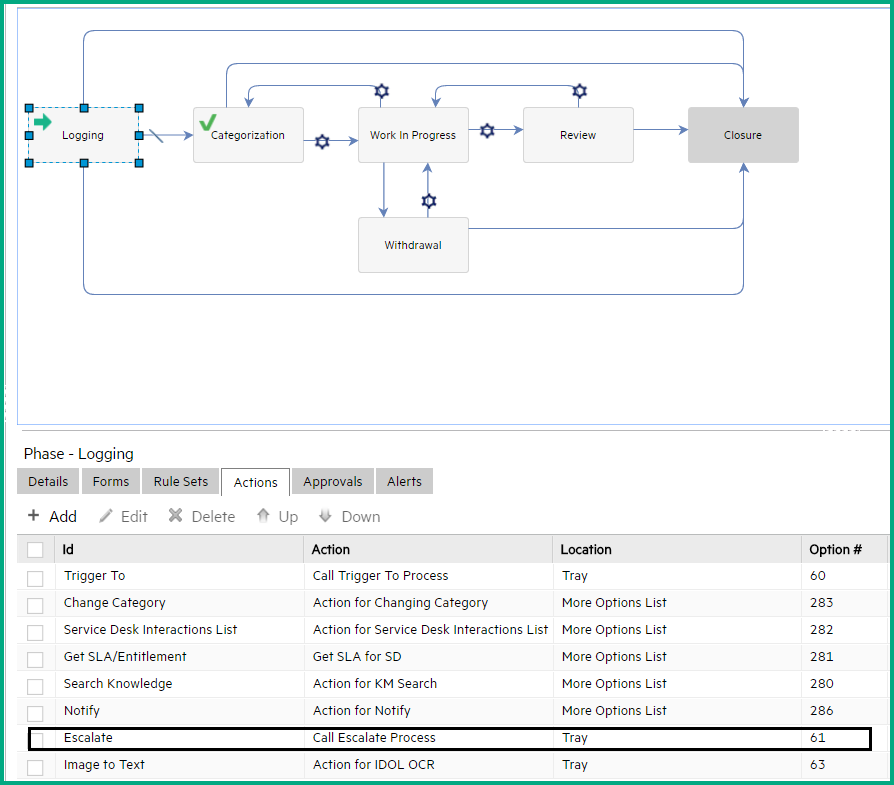Click the pencil Edit icon
This screenshot has height=785, width=894.
[105, 516]
